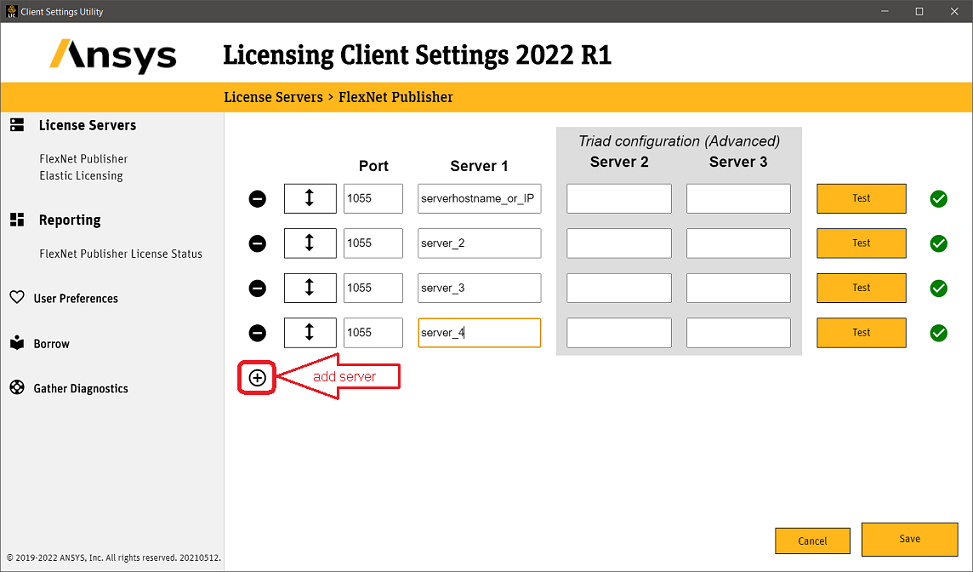Viewport: 973px width, 572px height.
Task: Click triad Server 2 field in server_3 row
Action: click(619, 288)
